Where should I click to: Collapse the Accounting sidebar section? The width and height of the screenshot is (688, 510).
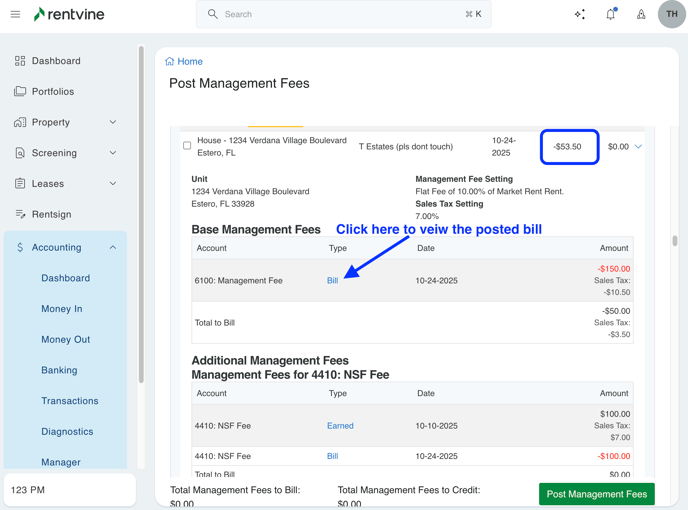(x=113, y=247)
